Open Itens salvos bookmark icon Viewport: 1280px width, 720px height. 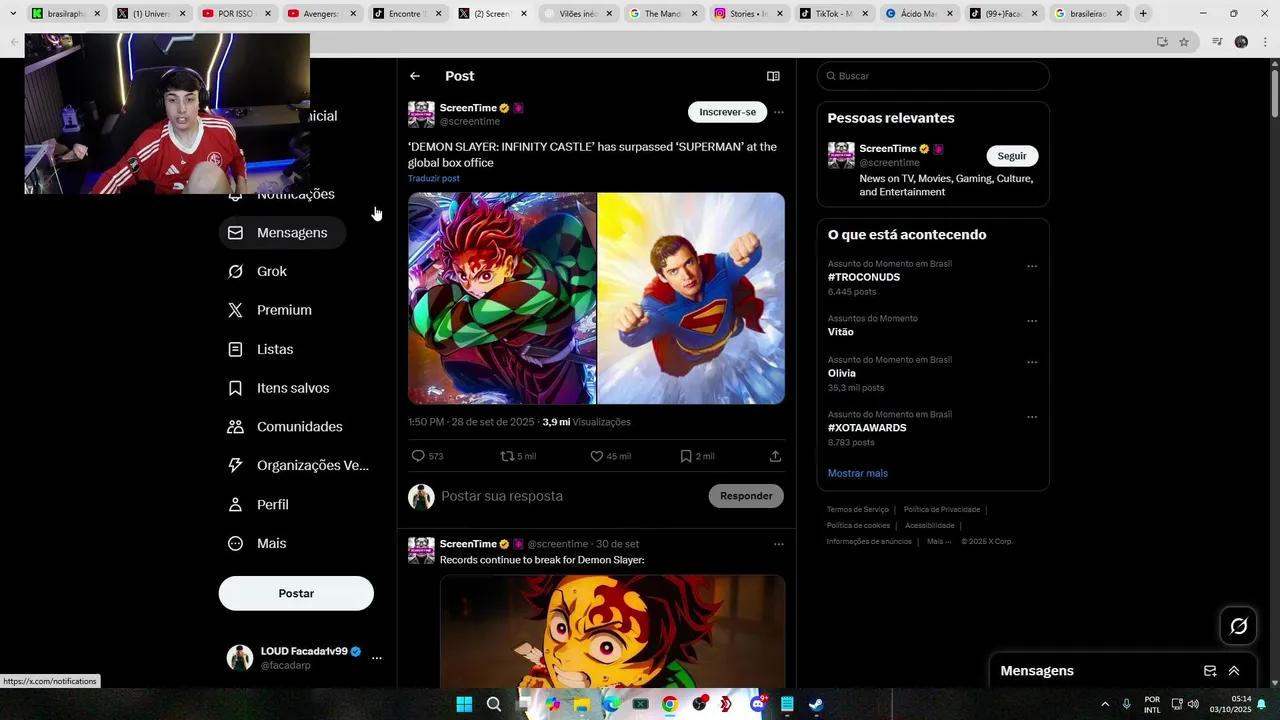click(235, 388)
